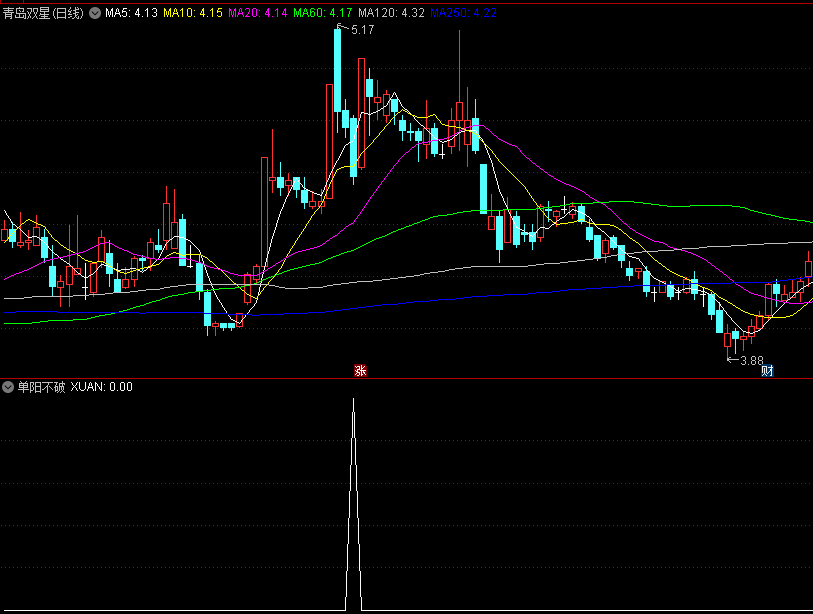Click the XUAN: 0.00 value

pos(102,387)
